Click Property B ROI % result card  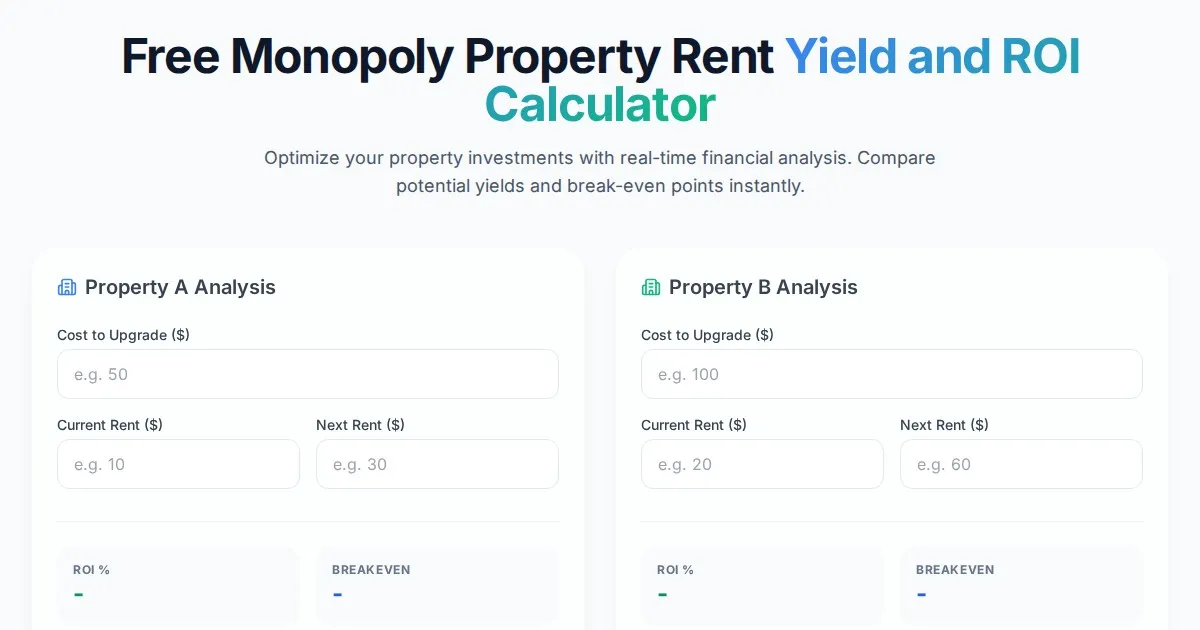pyautogui.click(x=762, y=585)
